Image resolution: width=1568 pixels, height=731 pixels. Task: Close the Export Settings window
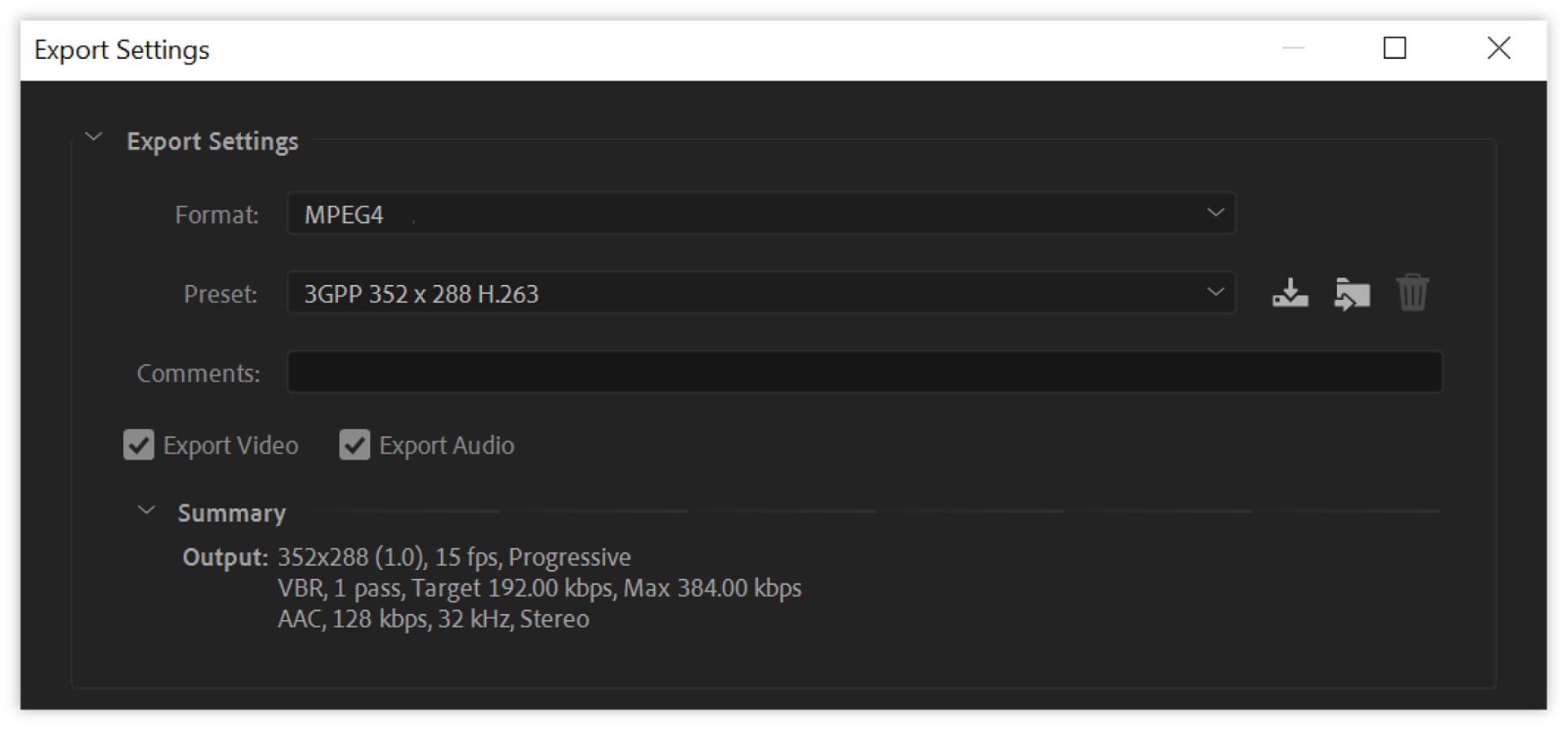click(1499, 48)
